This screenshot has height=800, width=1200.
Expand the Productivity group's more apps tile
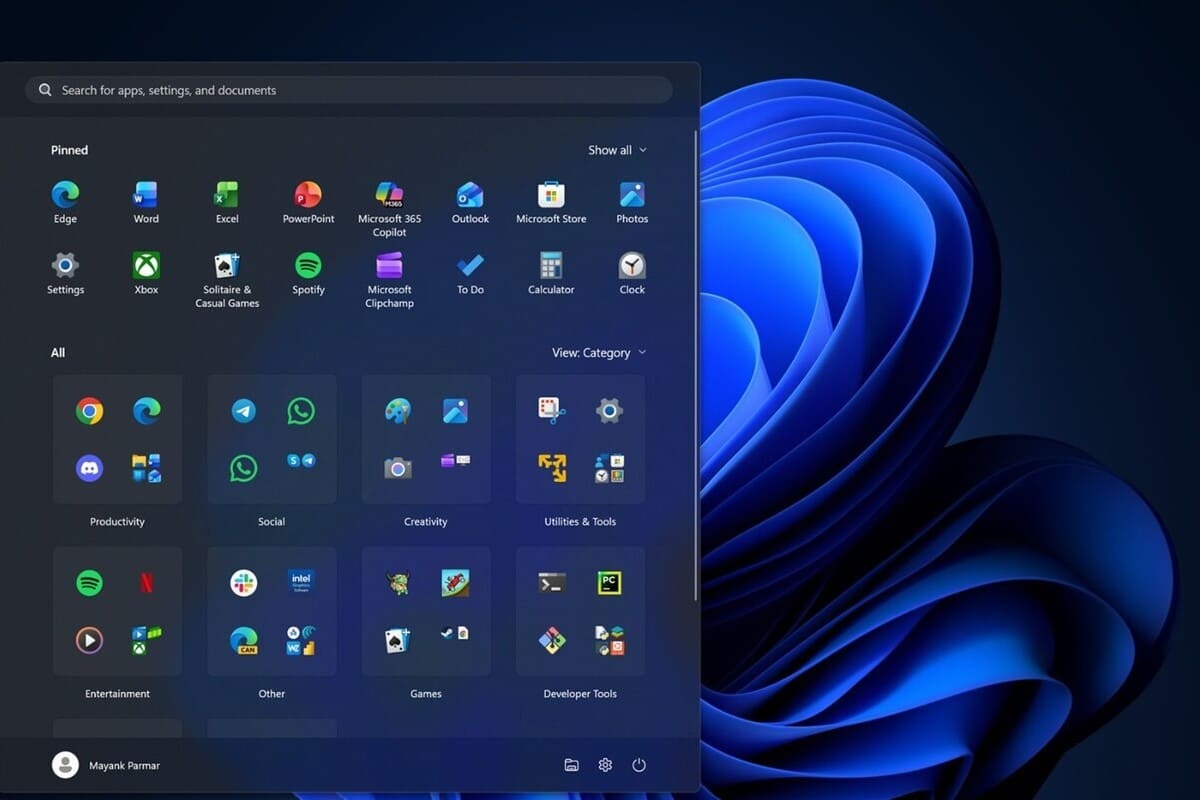(147, 468)
